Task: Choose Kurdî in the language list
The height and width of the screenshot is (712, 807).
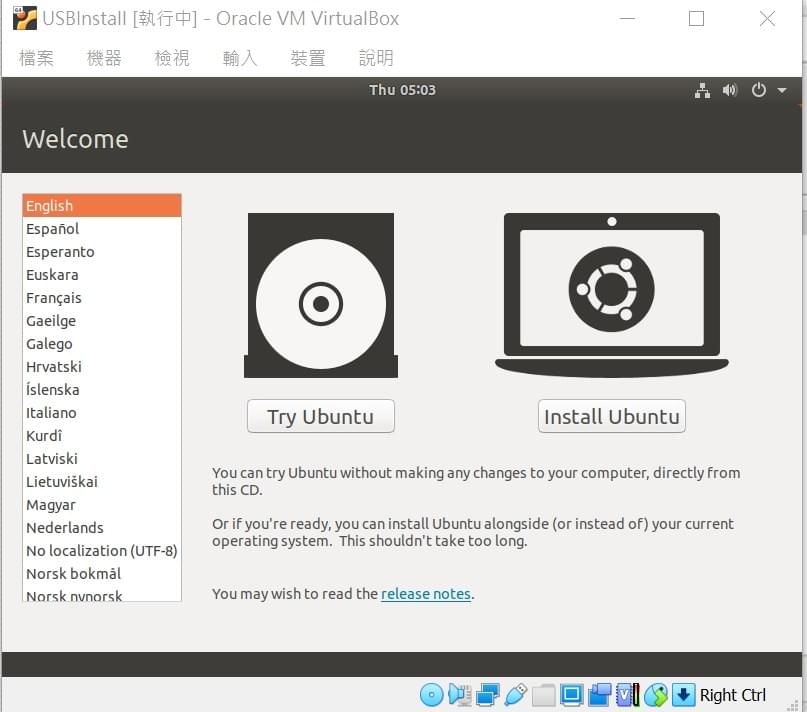Action: (x=102, y=436)
